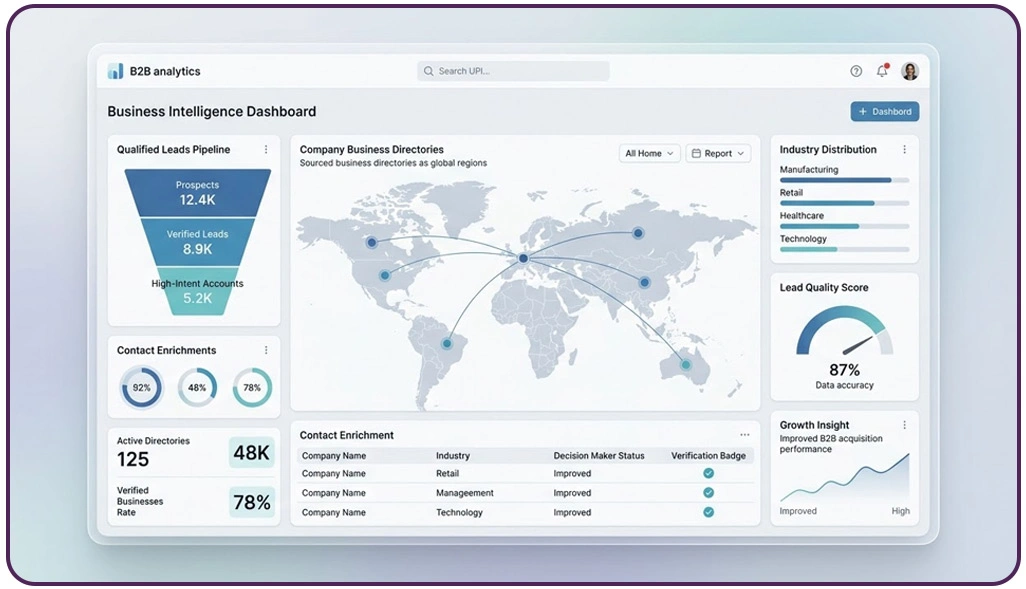Viewport: 1026px width, 589px height.
Task: Click the High-Intent Accounts 5.2K funnel segment
Action: pyautogui.click(x=198, y=291)
